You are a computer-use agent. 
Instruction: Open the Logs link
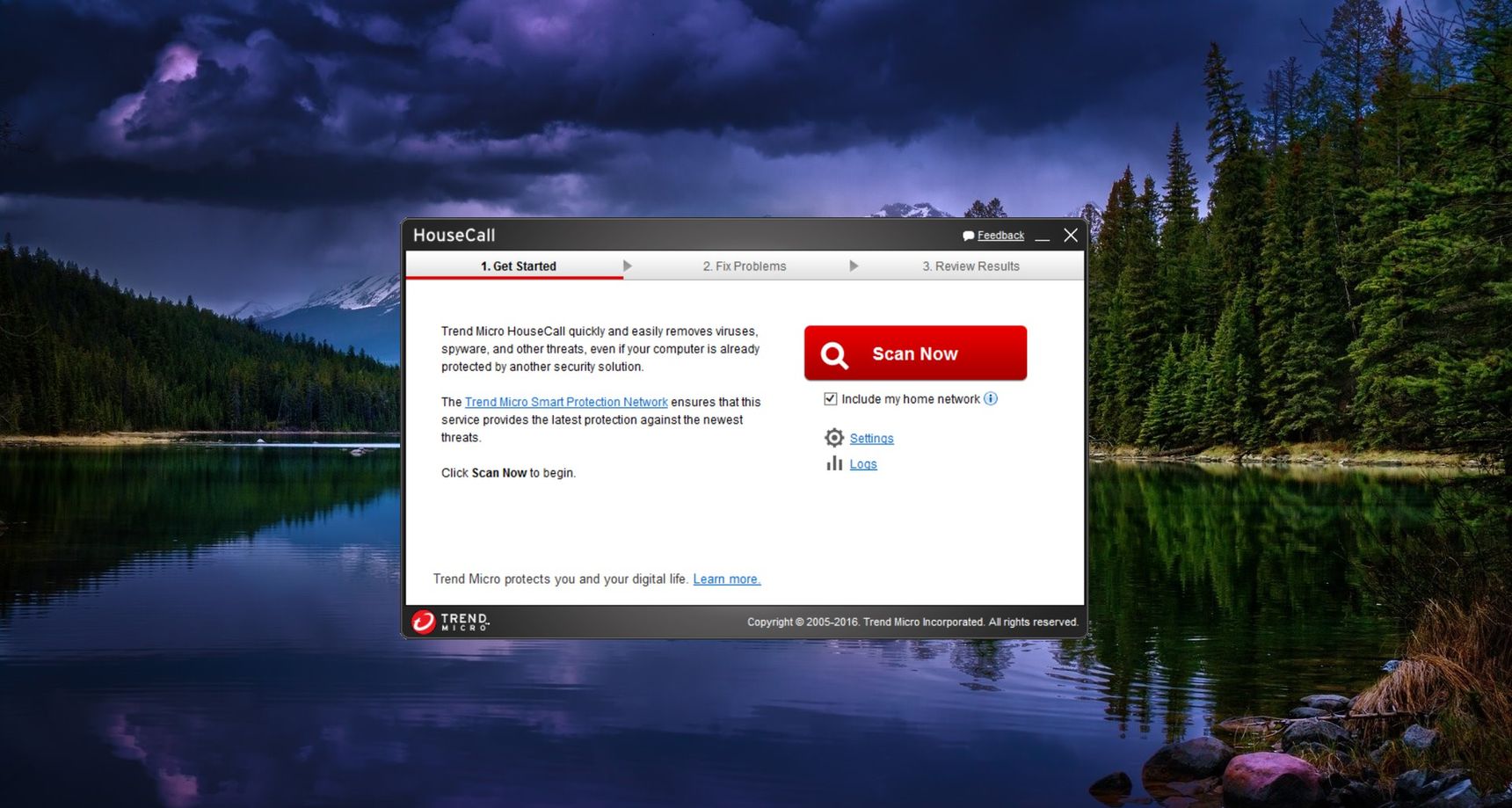tap(863, 464)
